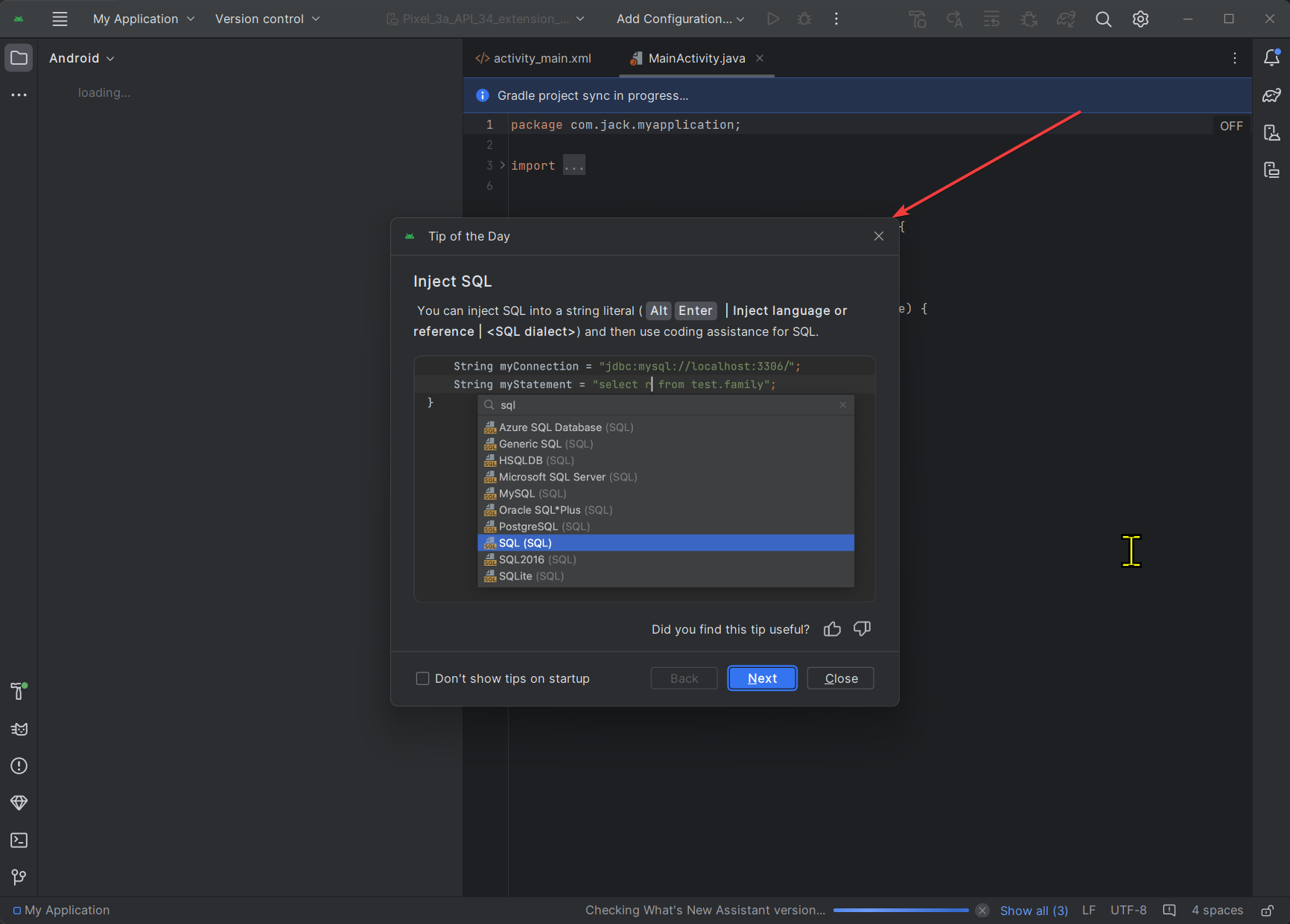
Task: Click the tip illustration image
Action: coord(644,479)
